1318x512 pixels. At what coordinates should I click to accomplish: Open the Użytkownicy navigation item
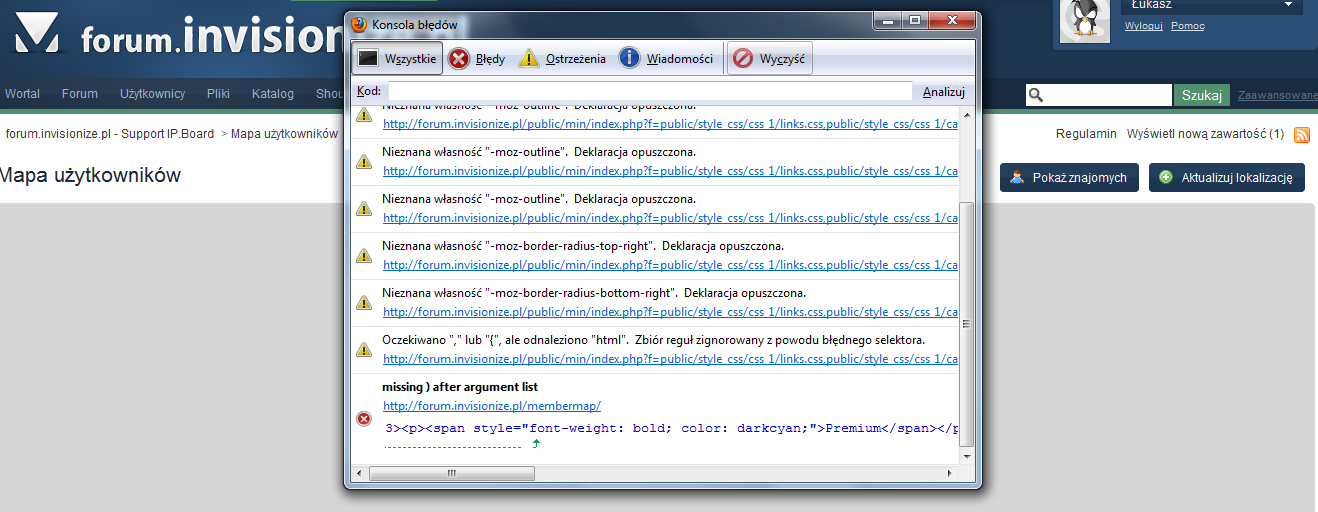[153, 94]
